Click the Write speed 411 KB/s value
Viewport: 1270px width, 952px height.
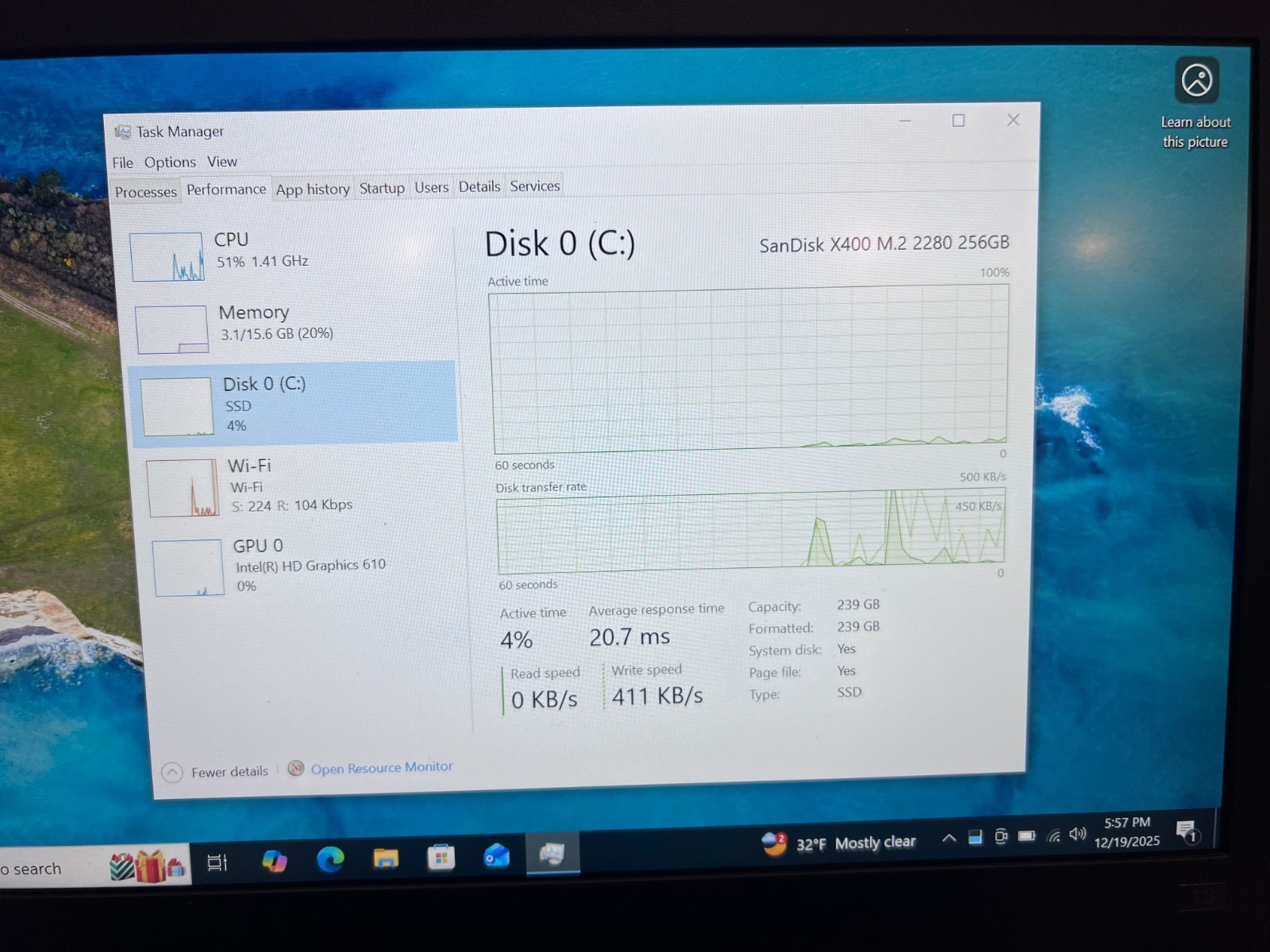pyautogui.click(x=657, y=697)
